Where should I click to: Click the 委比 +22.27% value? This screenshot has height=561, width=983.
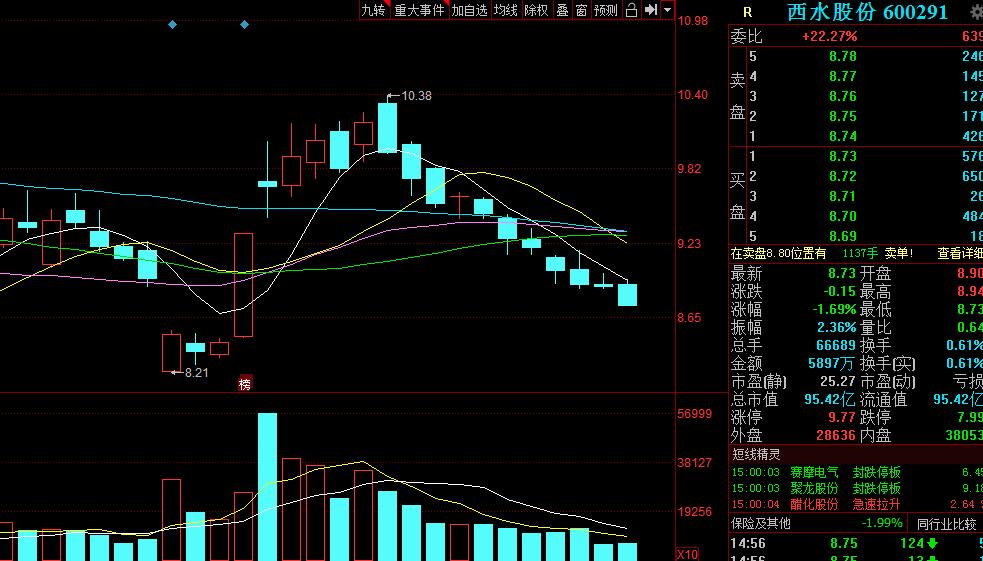coord(829,36)
